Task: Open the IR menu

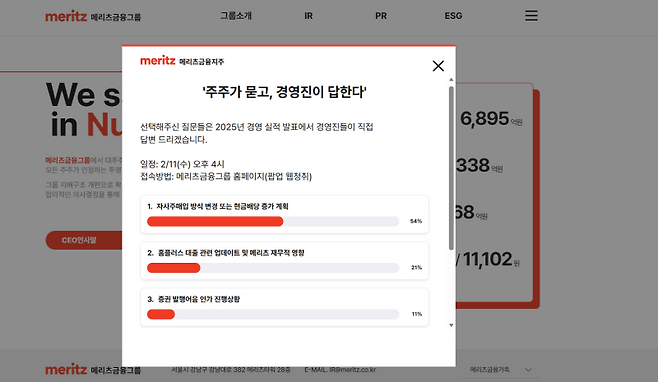Action: pos(308,16)
